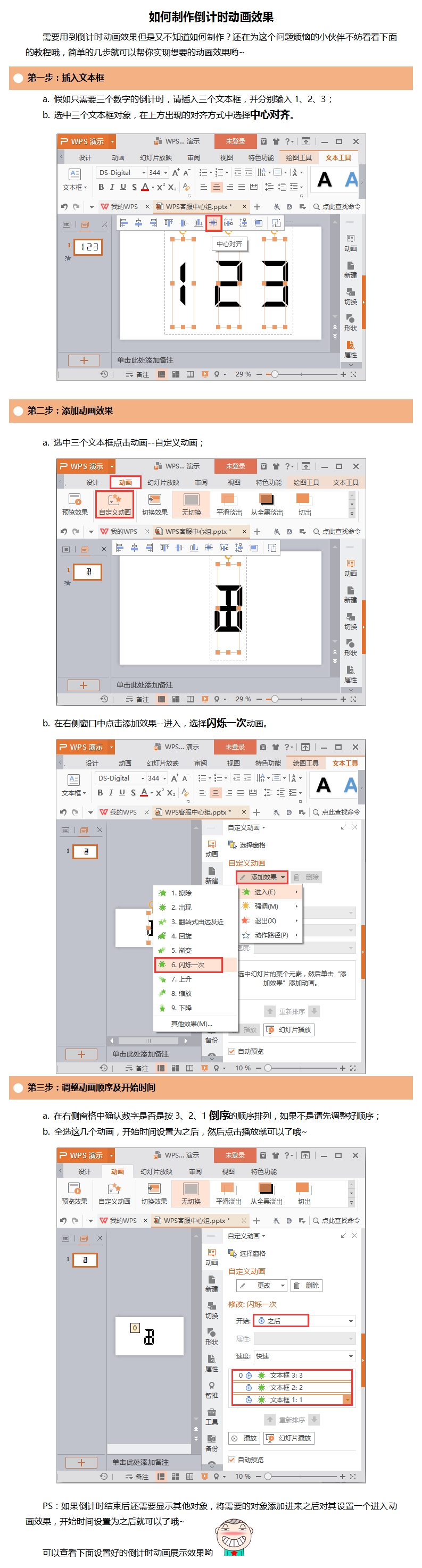This screenshot has width=422, height=1568.
Task: Select 切出 transition in step 2a ribbon
Action: pyautogui.click(x=304, y=504)
